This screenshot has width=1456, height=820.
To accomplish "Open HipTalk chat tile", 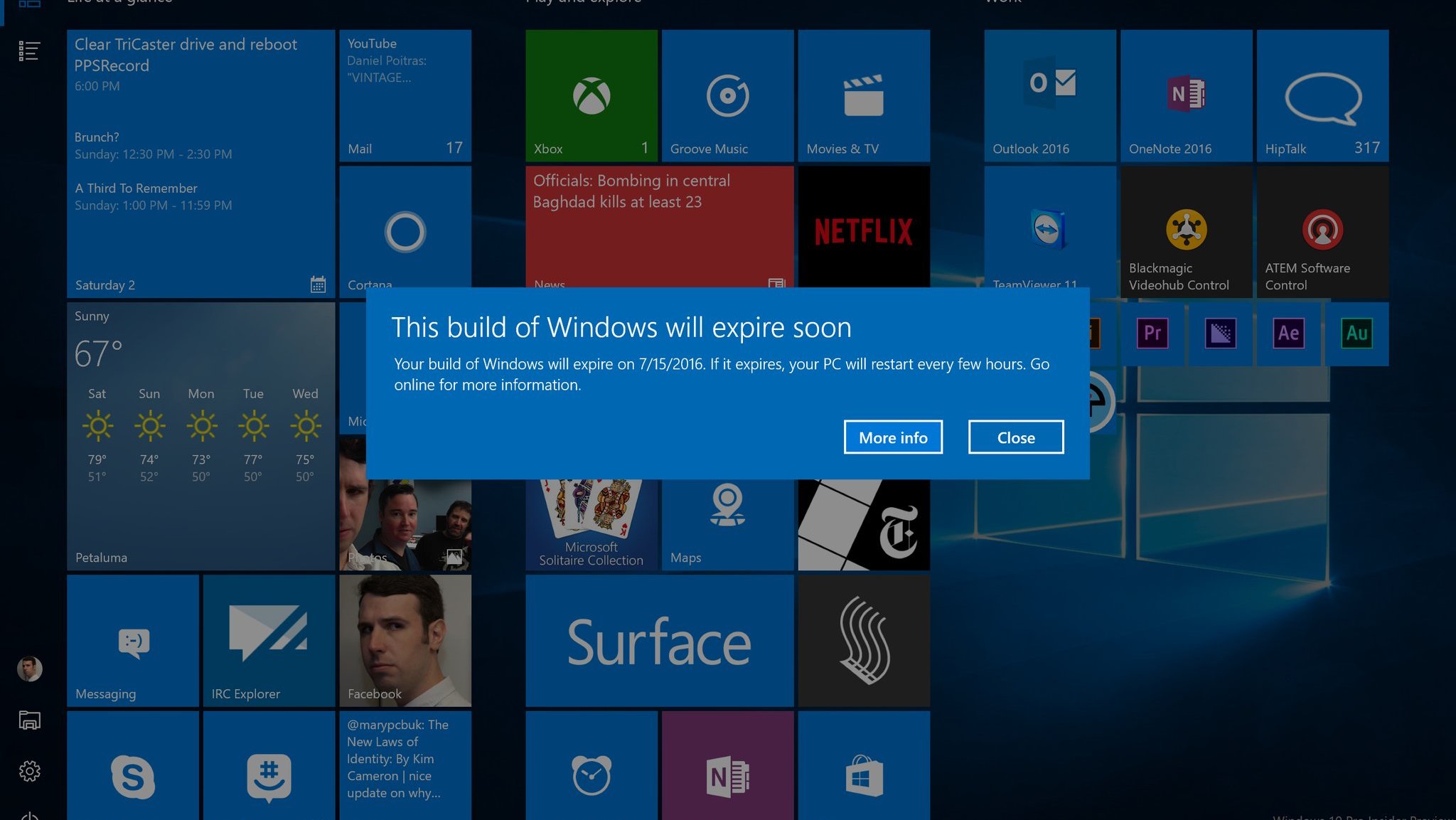I will point(1322,95).
